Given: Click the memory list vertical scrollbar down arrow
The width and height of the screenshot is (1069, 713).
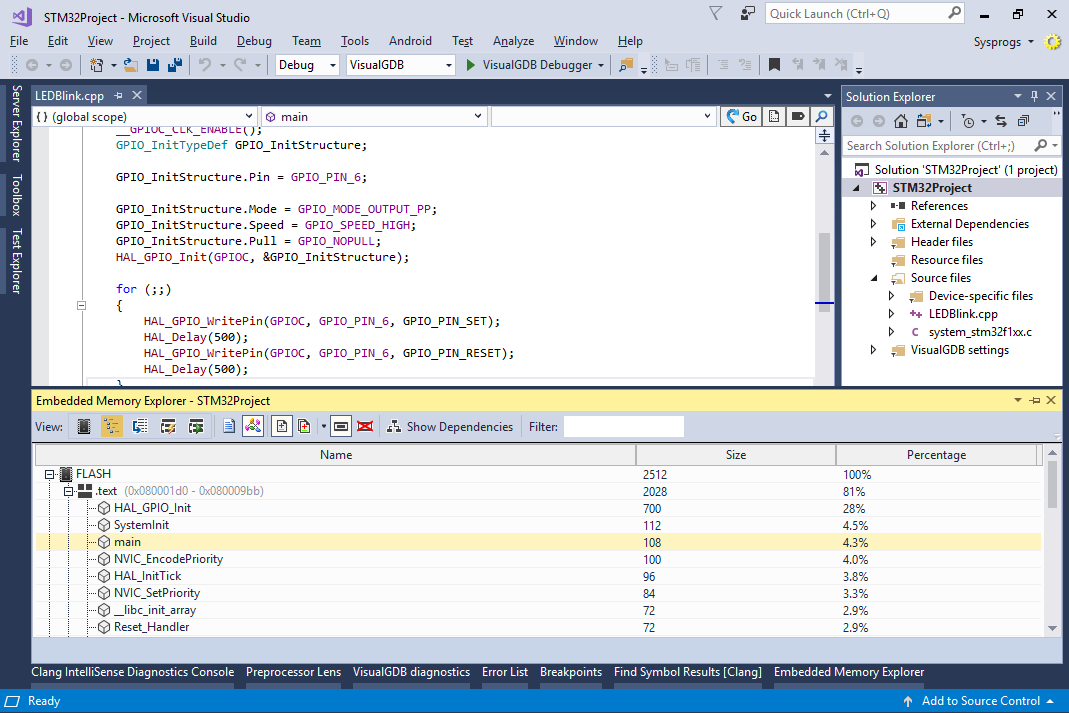Looking at the screenshot, I should pyautogui.click(x=1052, y=628).
